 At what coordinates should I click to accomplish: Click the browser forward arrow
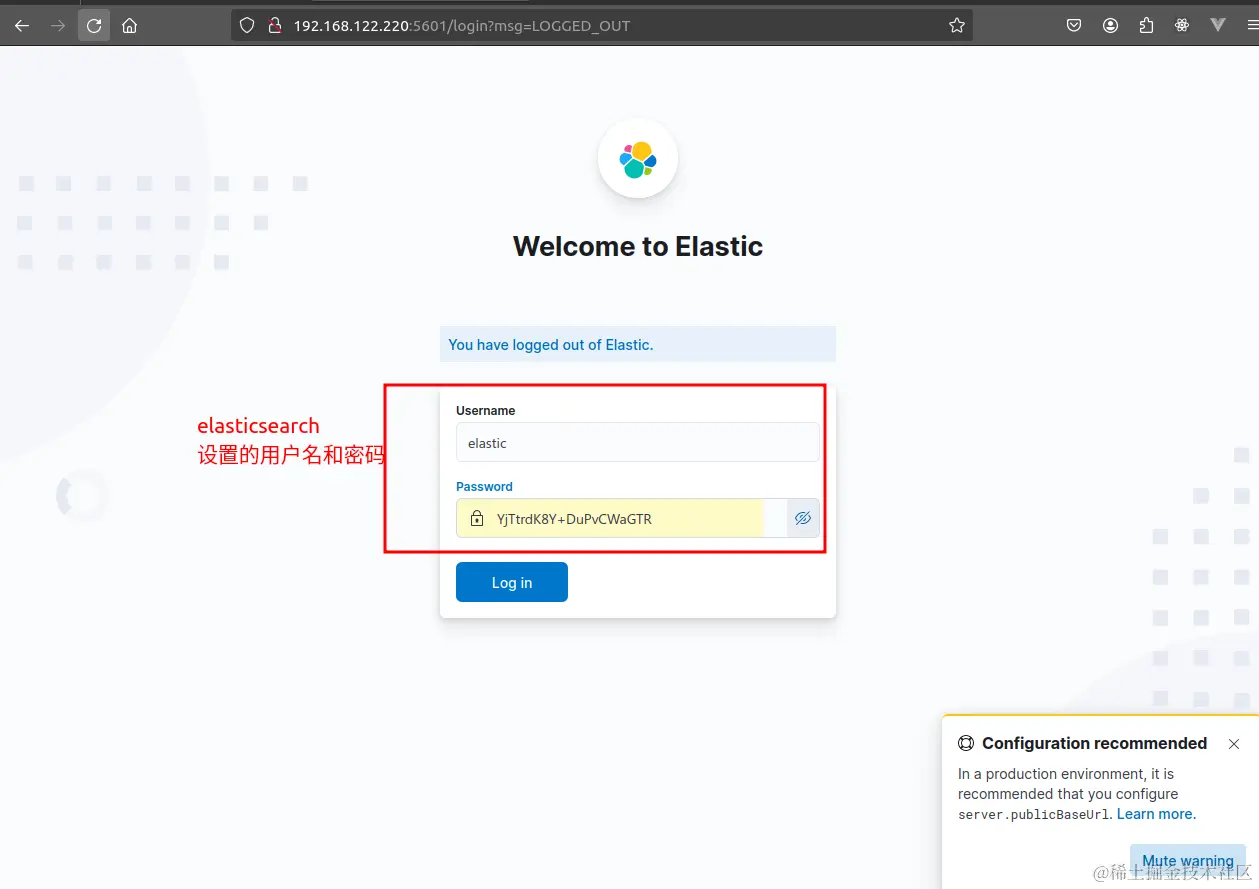[58, 26]
